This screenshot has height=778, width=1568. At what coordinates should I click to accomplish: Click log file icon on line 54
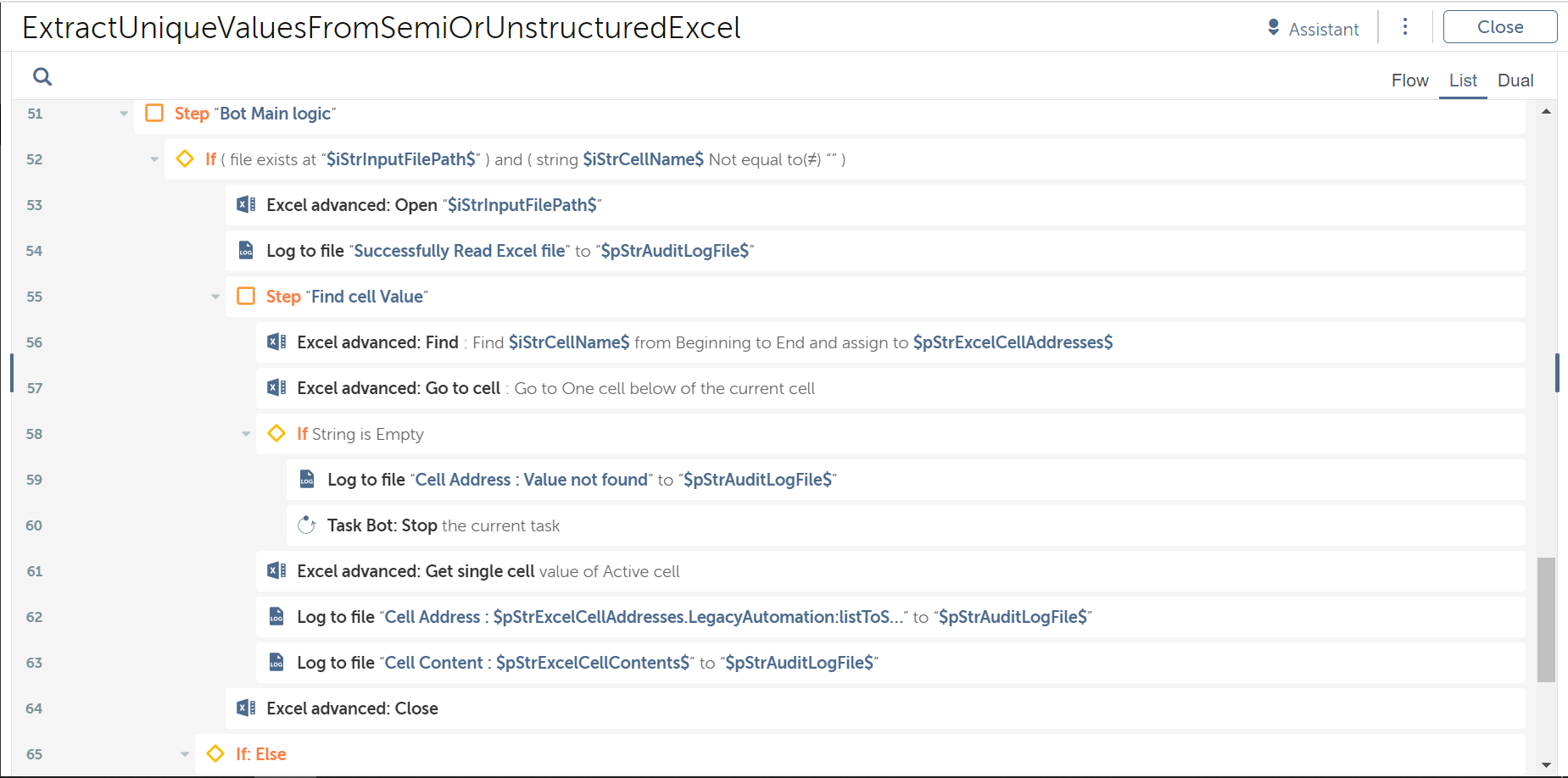[246, 251]
